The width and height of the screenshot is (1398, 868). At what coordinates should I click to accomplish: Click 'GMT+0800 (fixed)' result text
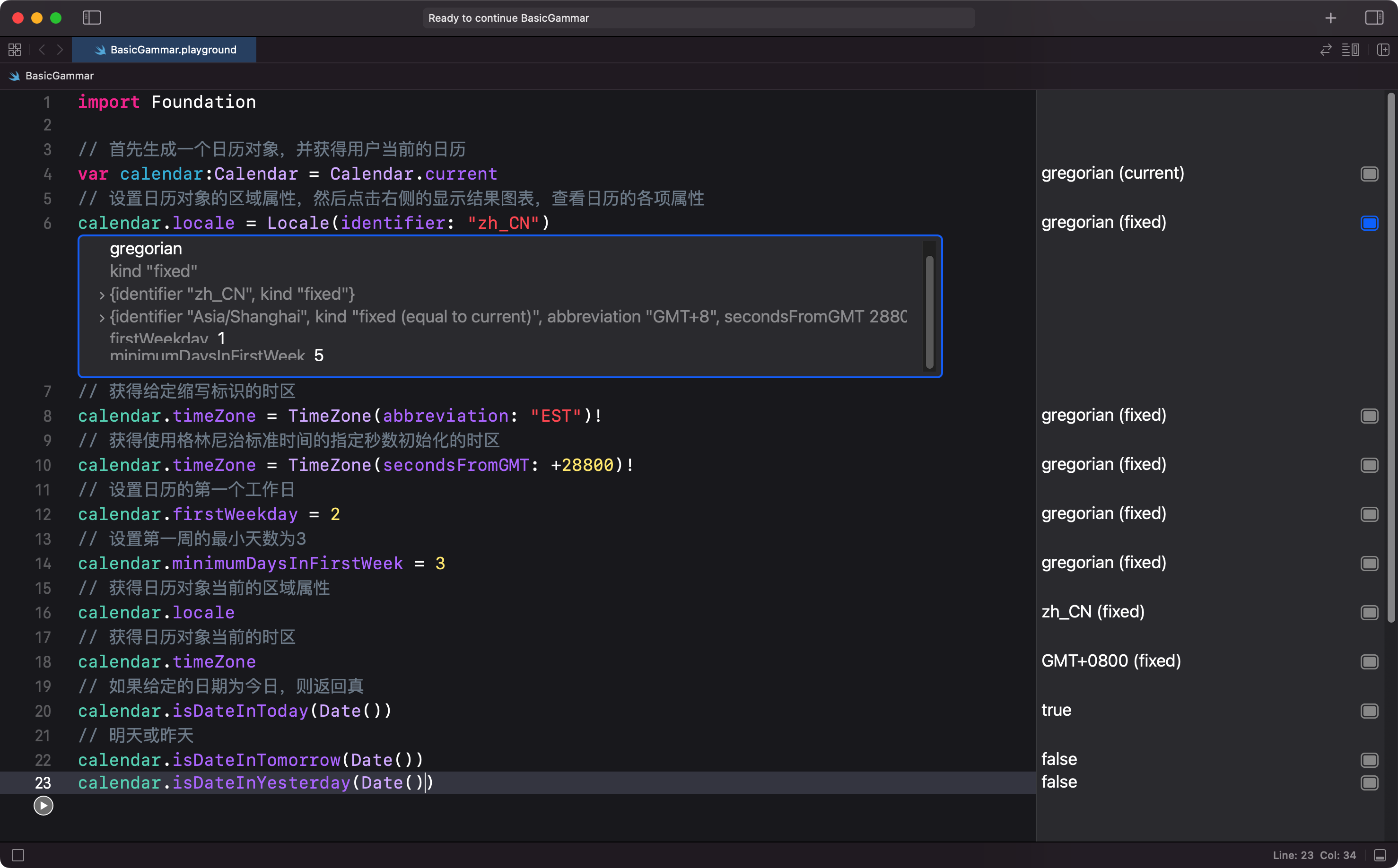point(1111,661)
